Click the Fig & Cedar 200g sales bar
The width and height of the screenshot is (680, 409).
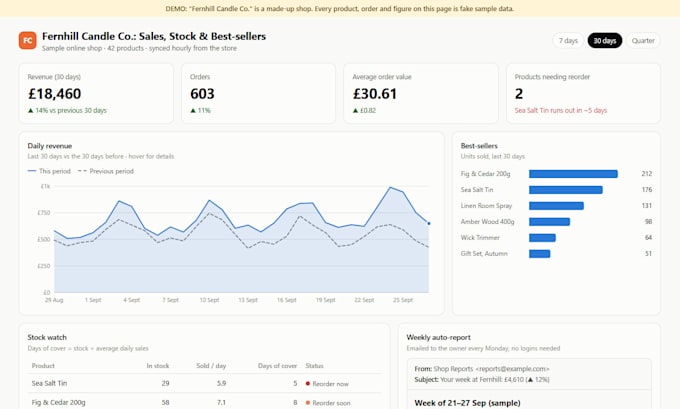click(573, 174)
